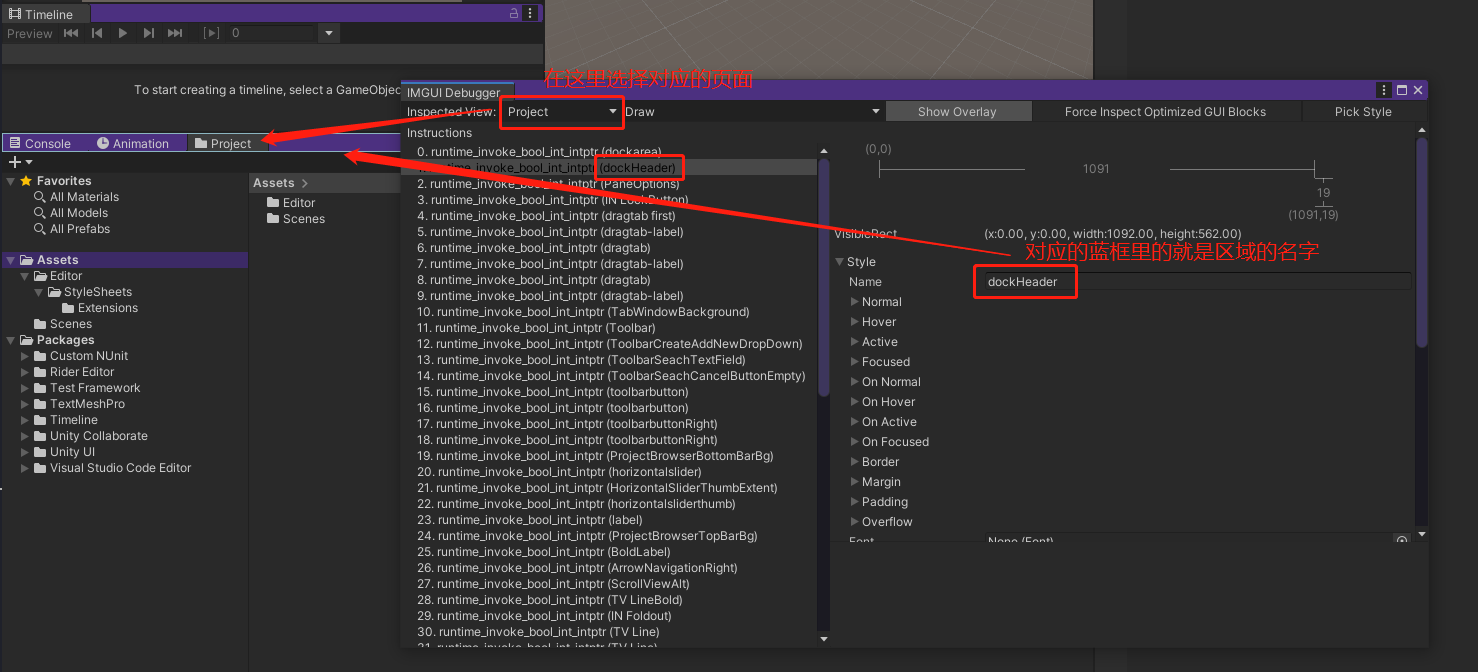
Task: Switch to the Console tab
Action: pyautogui.click(x=39, y=144)
